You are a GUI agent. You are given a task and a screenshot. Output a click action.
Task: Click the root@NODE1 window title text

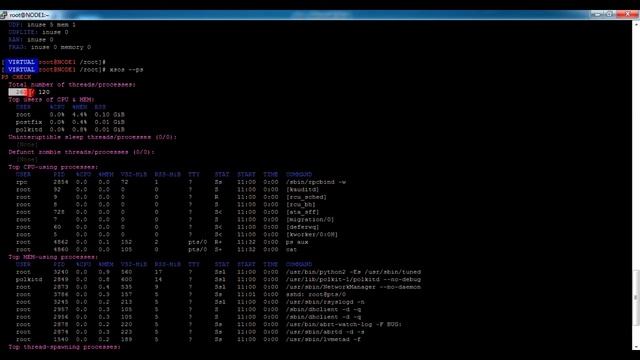click(x=29, y=15)
